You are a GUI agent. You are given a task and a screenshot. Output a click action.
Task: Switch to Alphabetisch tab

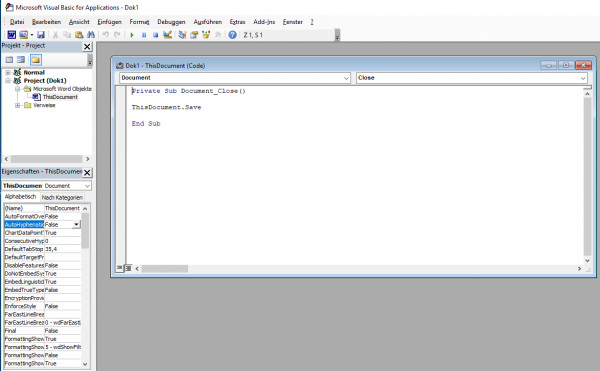coord(21,197)
